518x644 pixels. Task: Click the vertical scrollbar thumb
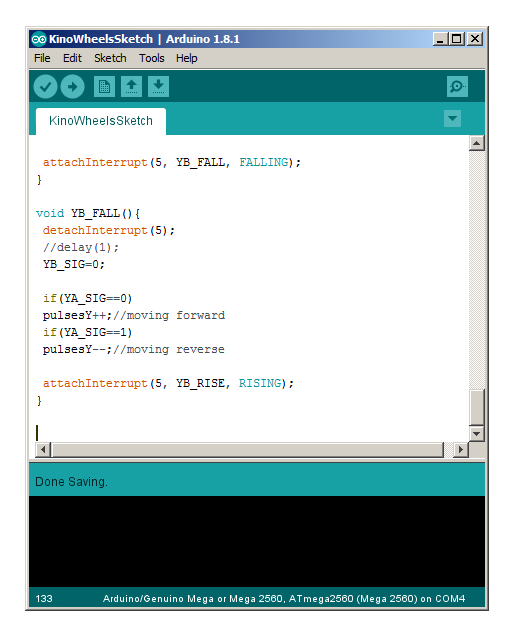477,407
